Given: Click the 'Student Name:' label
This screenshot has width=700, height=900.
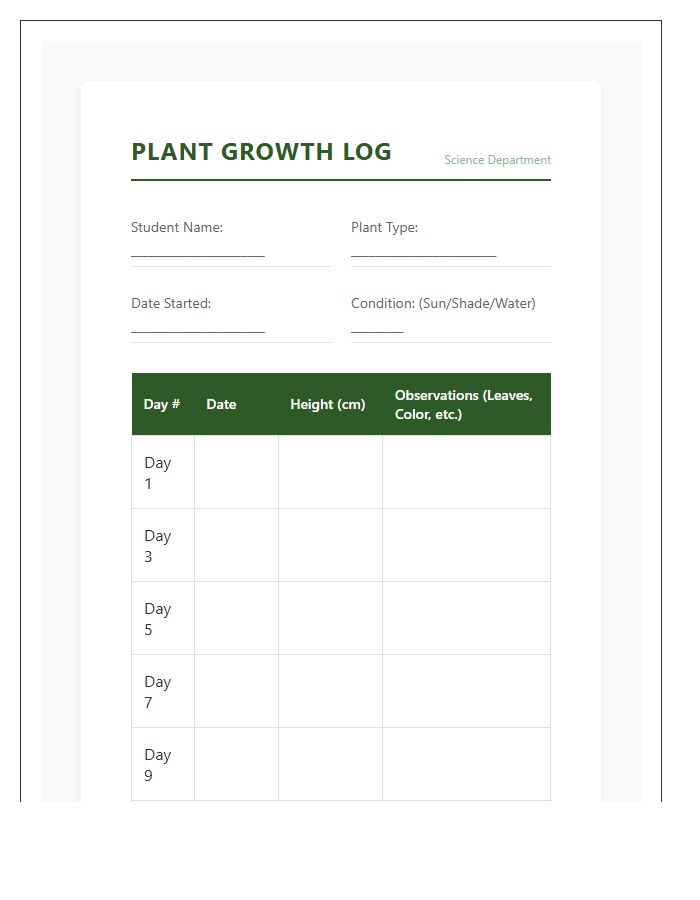Looking at the screenshot, I should [x=177, y=227].
